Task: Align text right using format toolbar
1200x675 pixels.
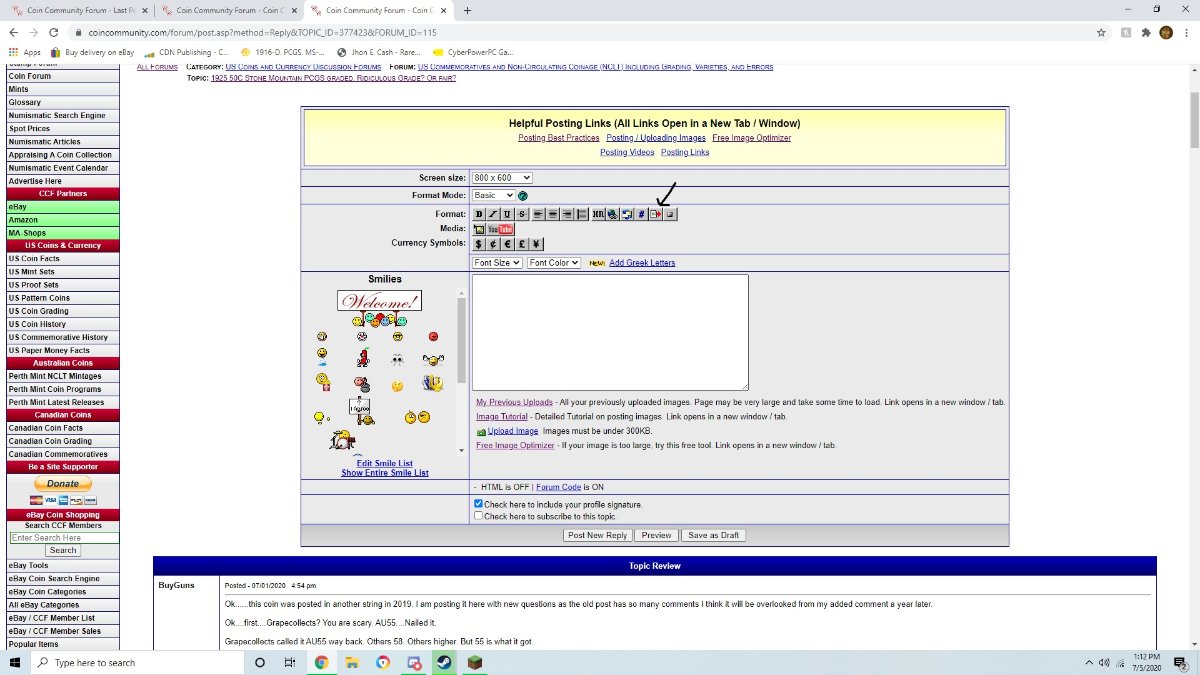Action: [567, 214]
